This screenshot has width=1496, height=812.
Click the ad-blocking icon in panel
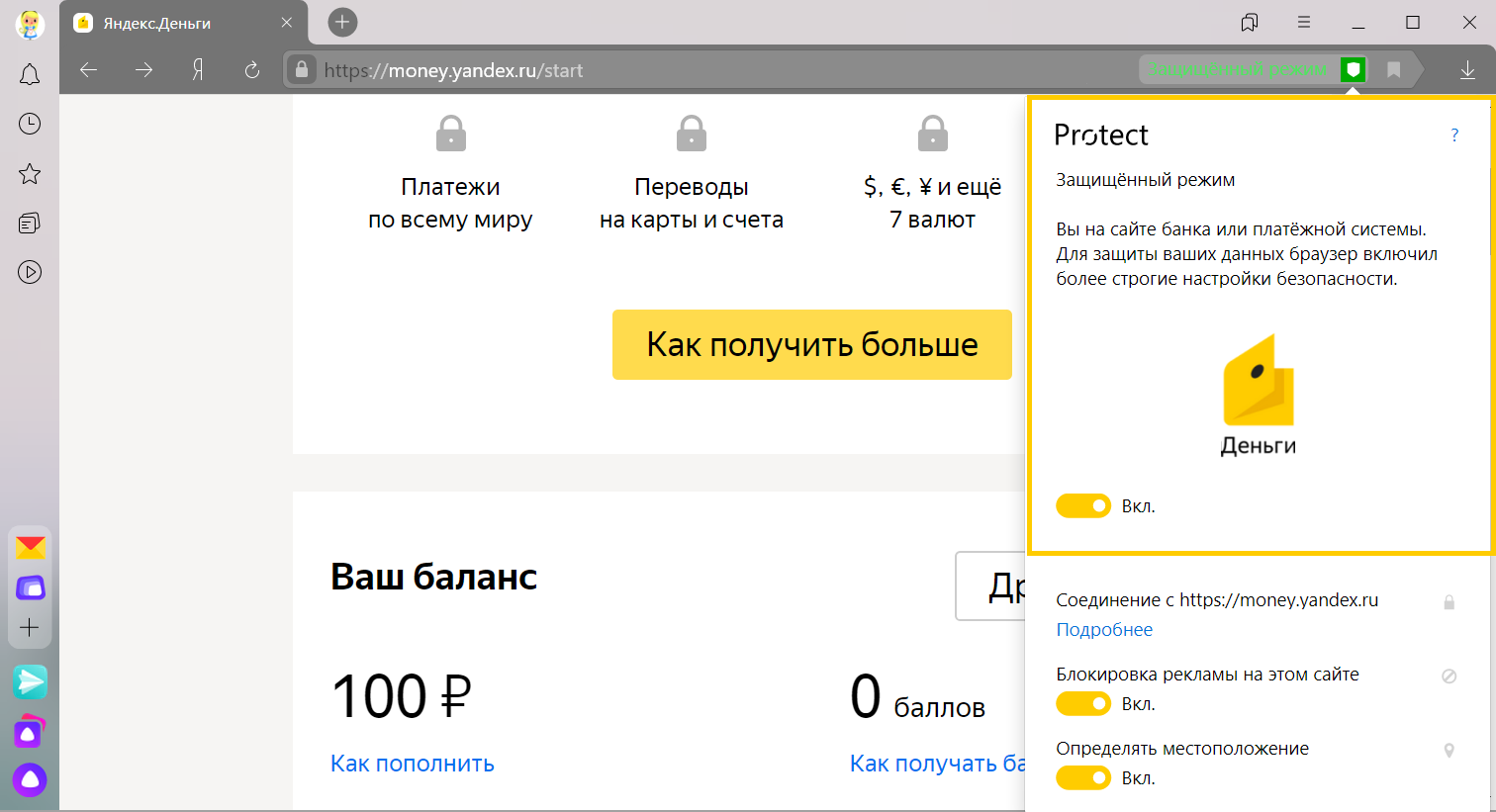[1449, 677]
